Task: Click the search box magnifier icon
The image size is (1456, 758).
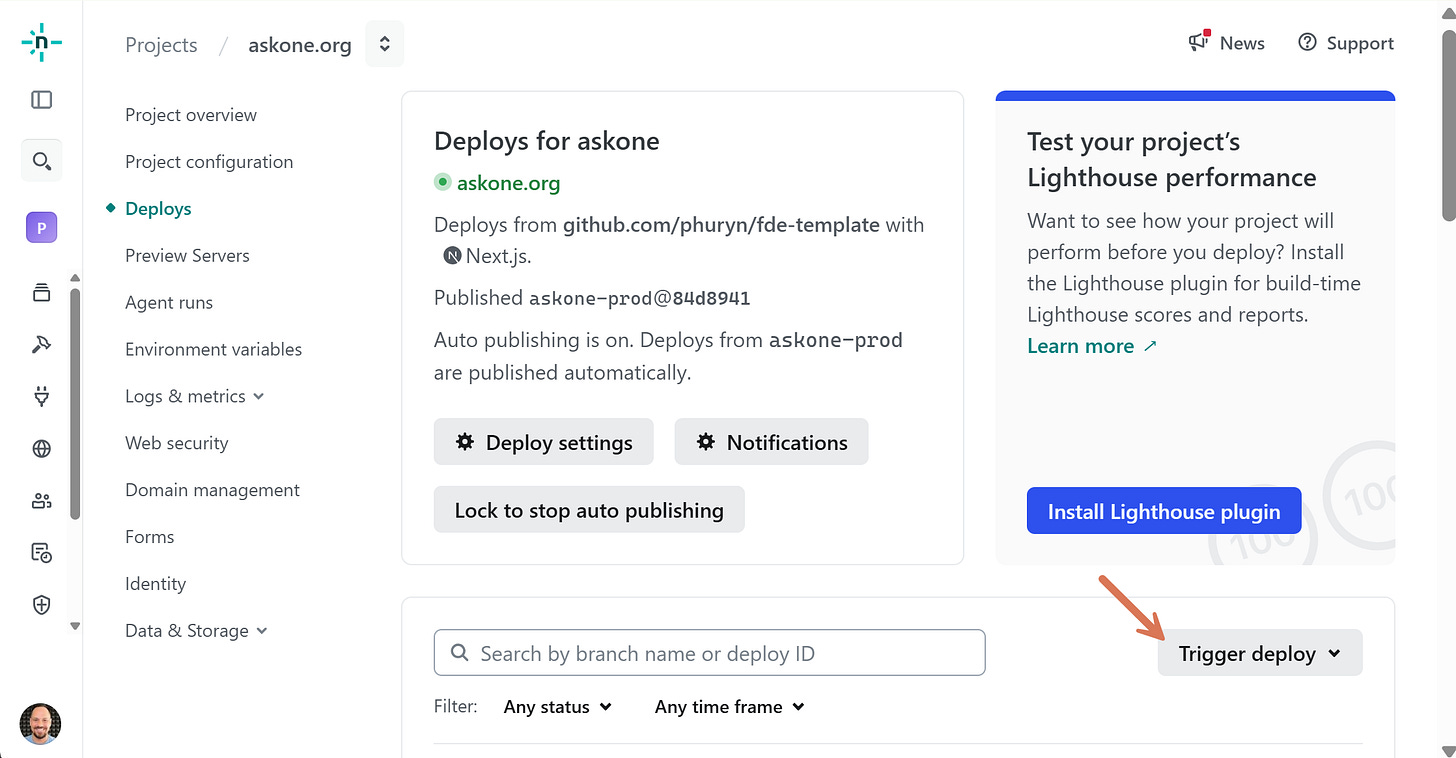Action: (460, 653)
